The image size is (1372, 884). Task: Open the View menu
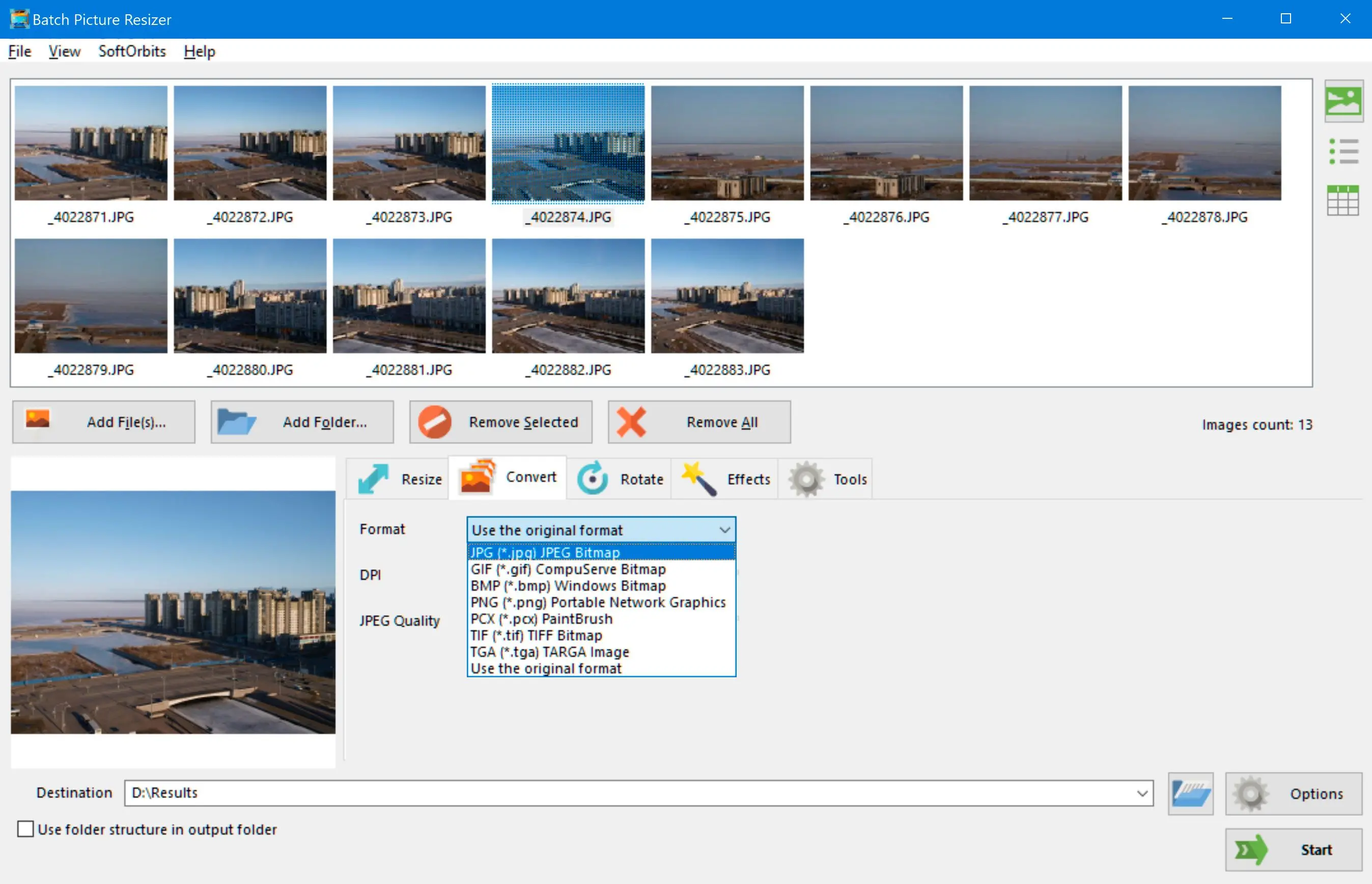[63, 50]
